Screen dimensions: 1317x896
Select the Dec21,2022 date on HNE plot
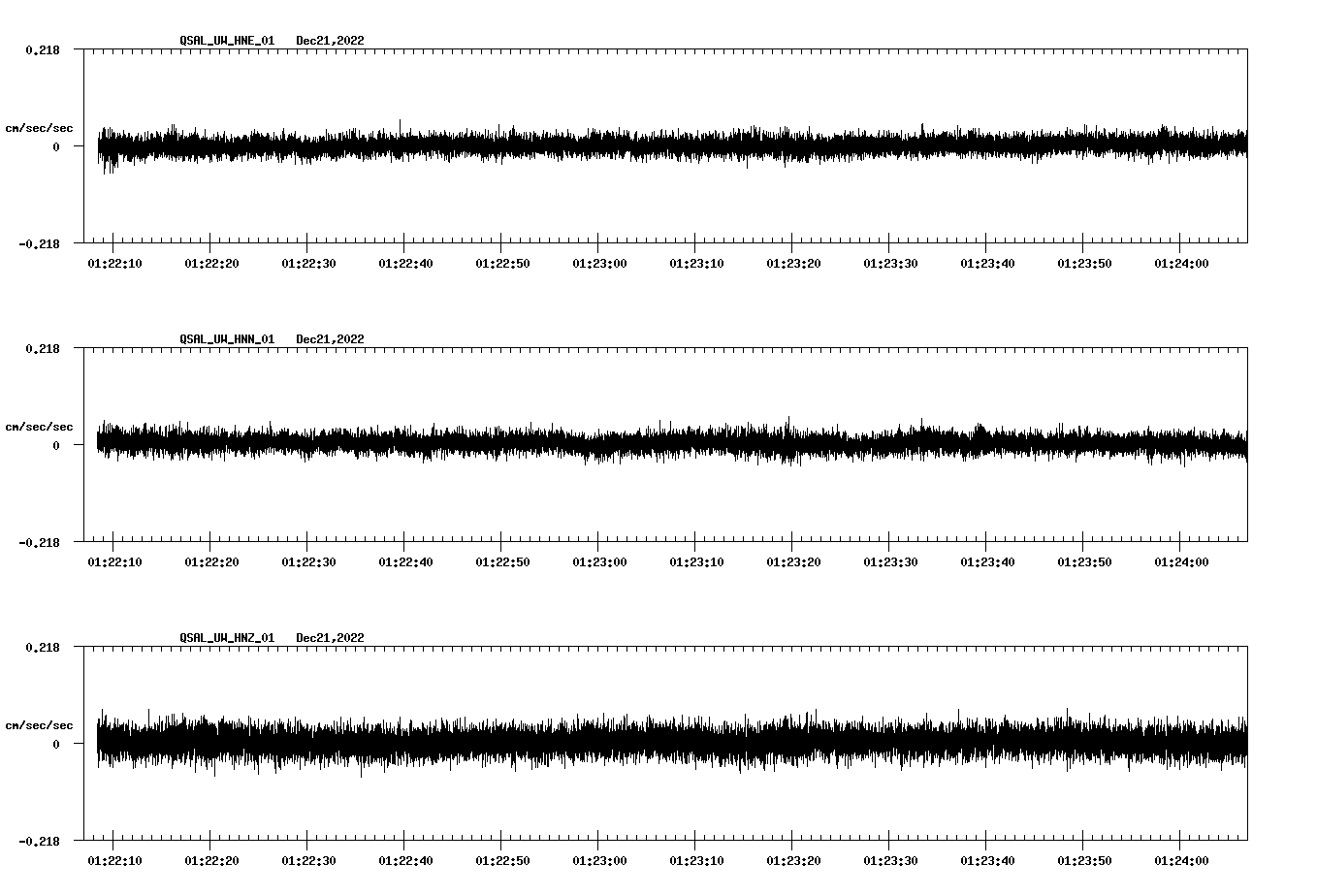click(330, 41)
